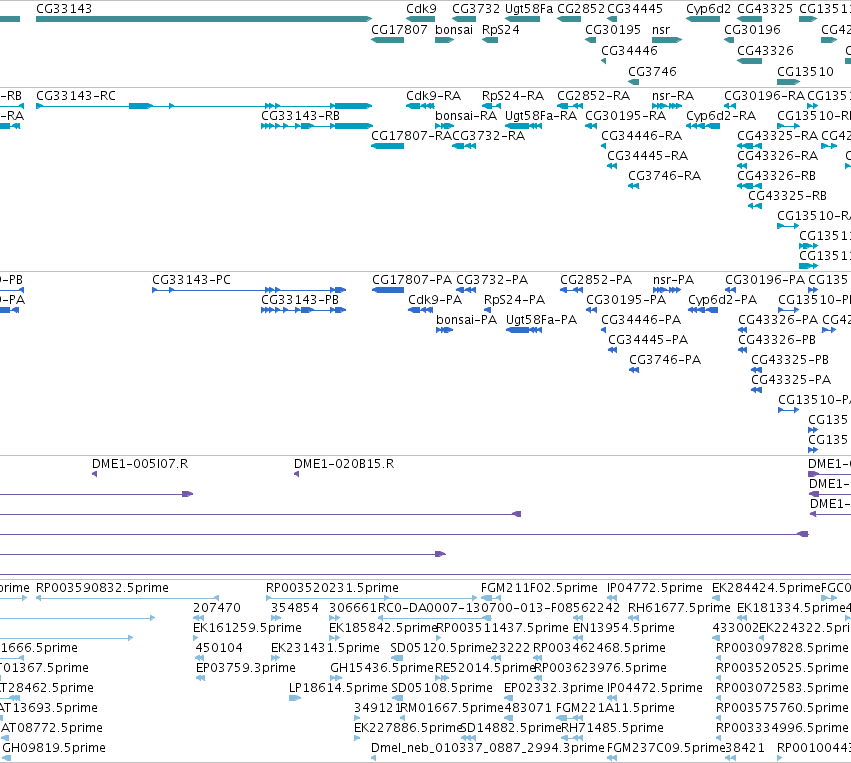Image resolution: width=851 pixels, height=763 pixels.
Task: Click the CG34445-RA transcript label
Action: (x=647, y=156)
